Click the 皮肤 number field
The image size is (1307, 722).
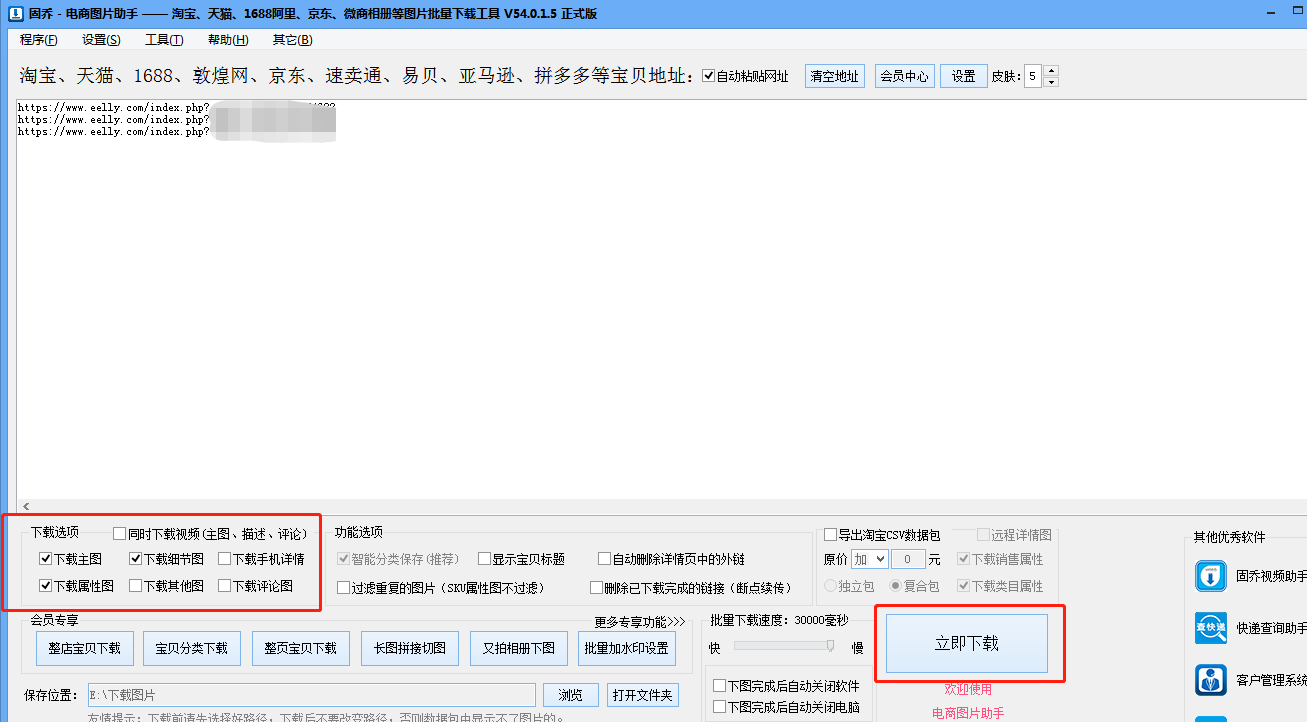[x=1032, y=76]
